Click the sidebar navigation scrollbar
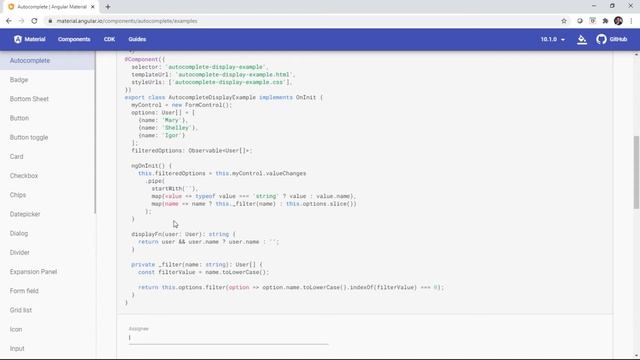 [x=96, y=132]
